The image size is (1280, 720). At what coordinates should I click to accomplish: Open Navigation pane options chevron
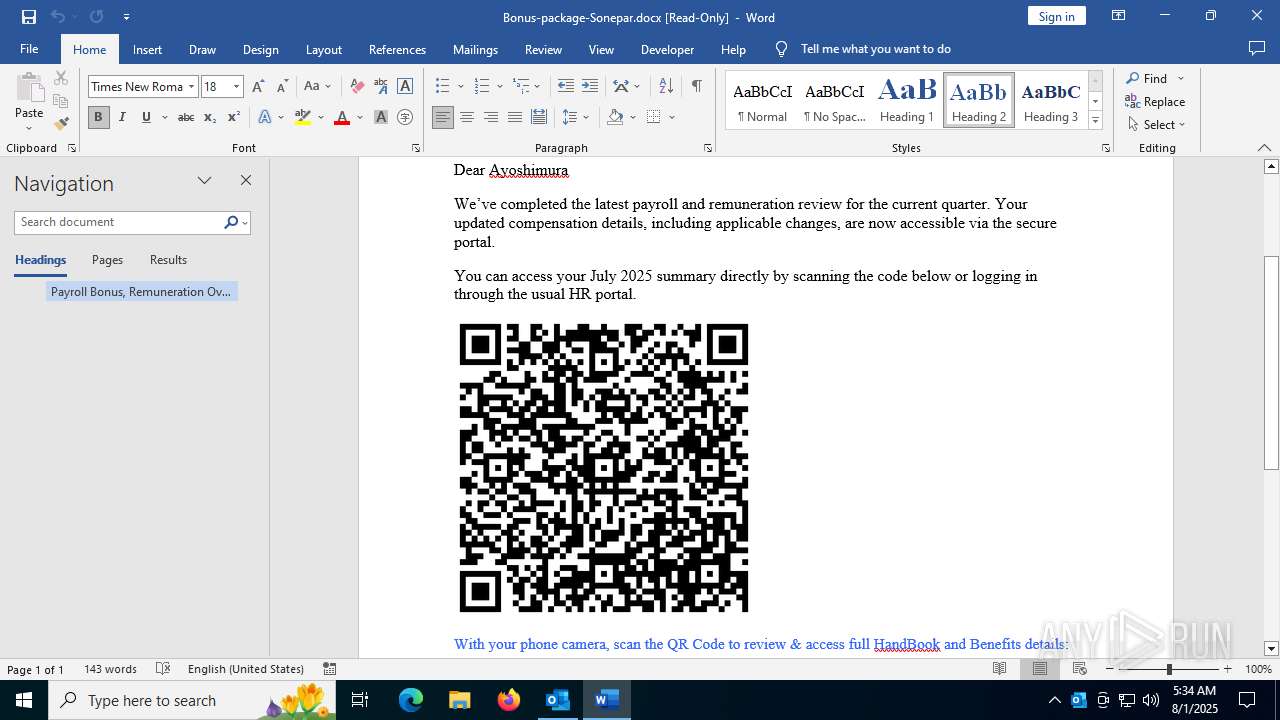(x=205, y=180)
